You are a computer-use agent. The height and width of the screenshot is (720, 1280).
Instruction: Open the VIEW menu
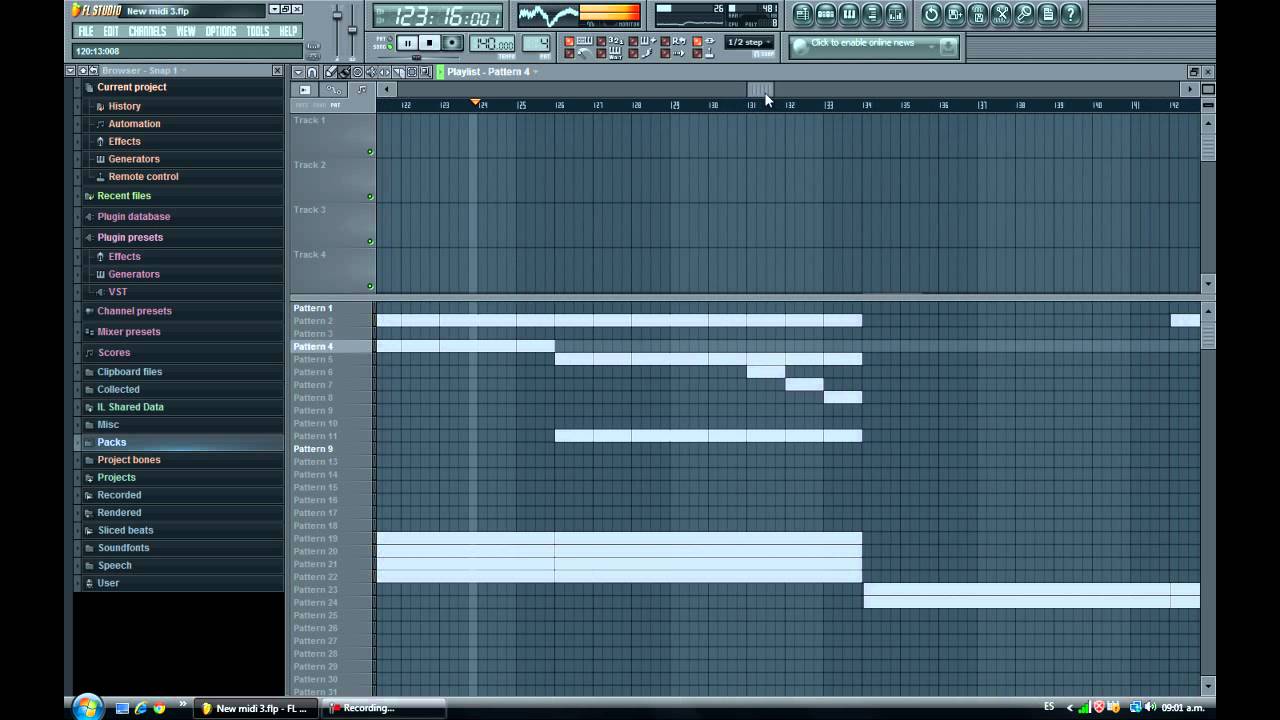coord(186,31)
